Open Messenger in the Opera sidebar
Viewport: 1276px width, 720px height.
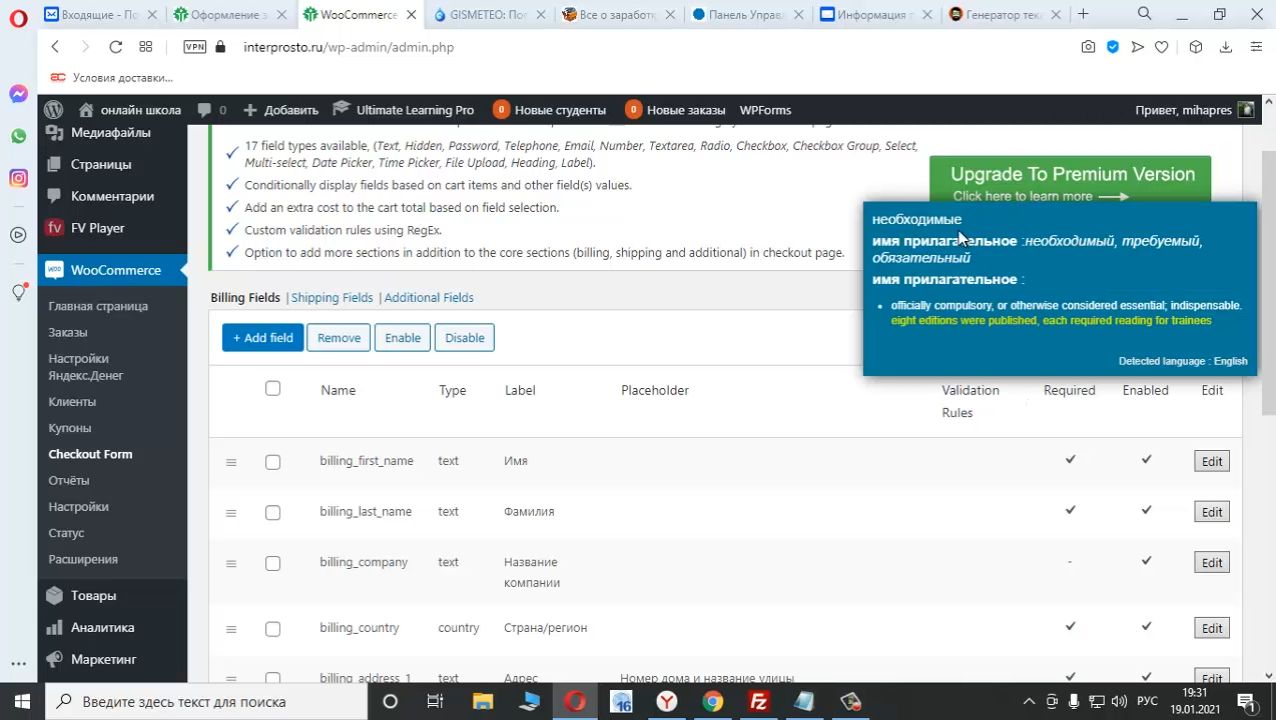click(18, 94)
